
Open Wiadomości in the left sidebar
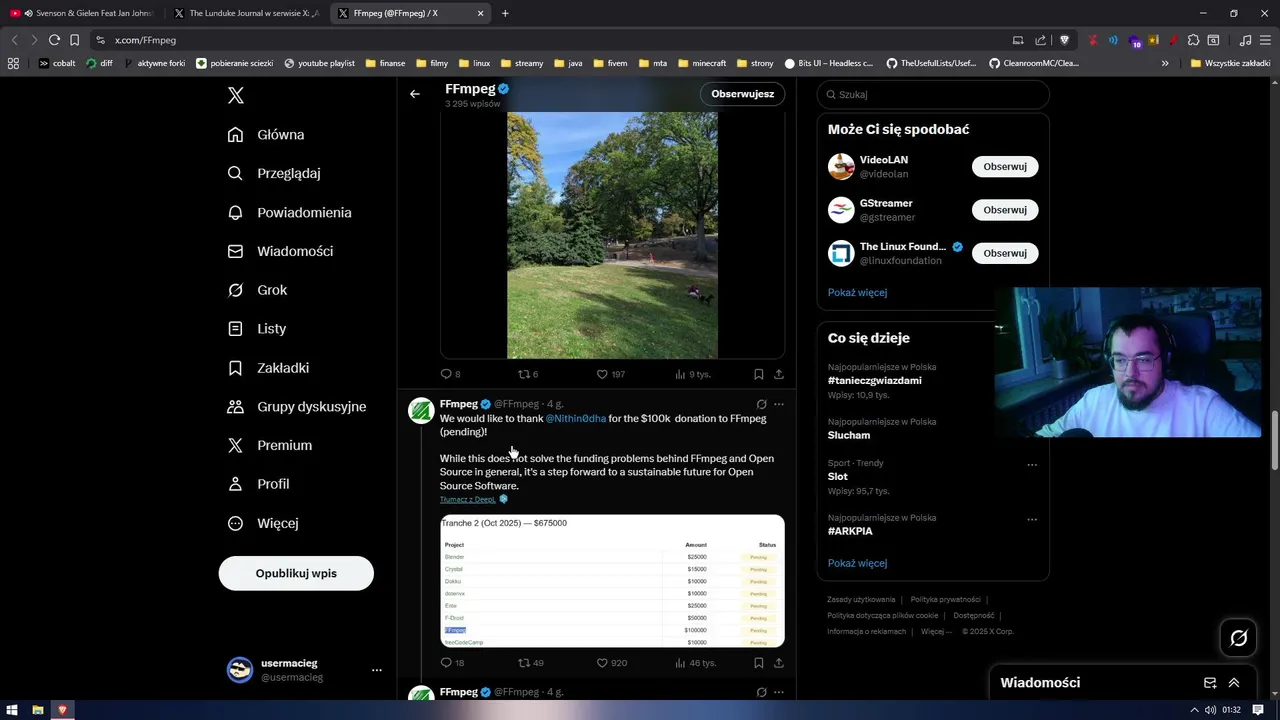[x=280, y=251]
